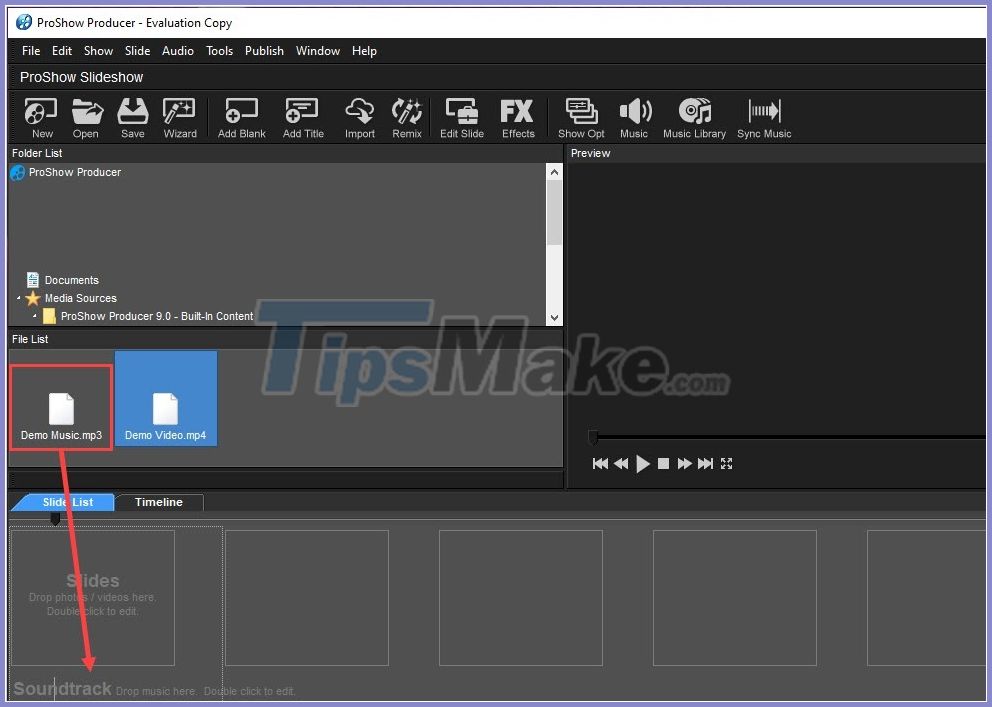Click the Music toolbar icon

click(x=635, y=117)
